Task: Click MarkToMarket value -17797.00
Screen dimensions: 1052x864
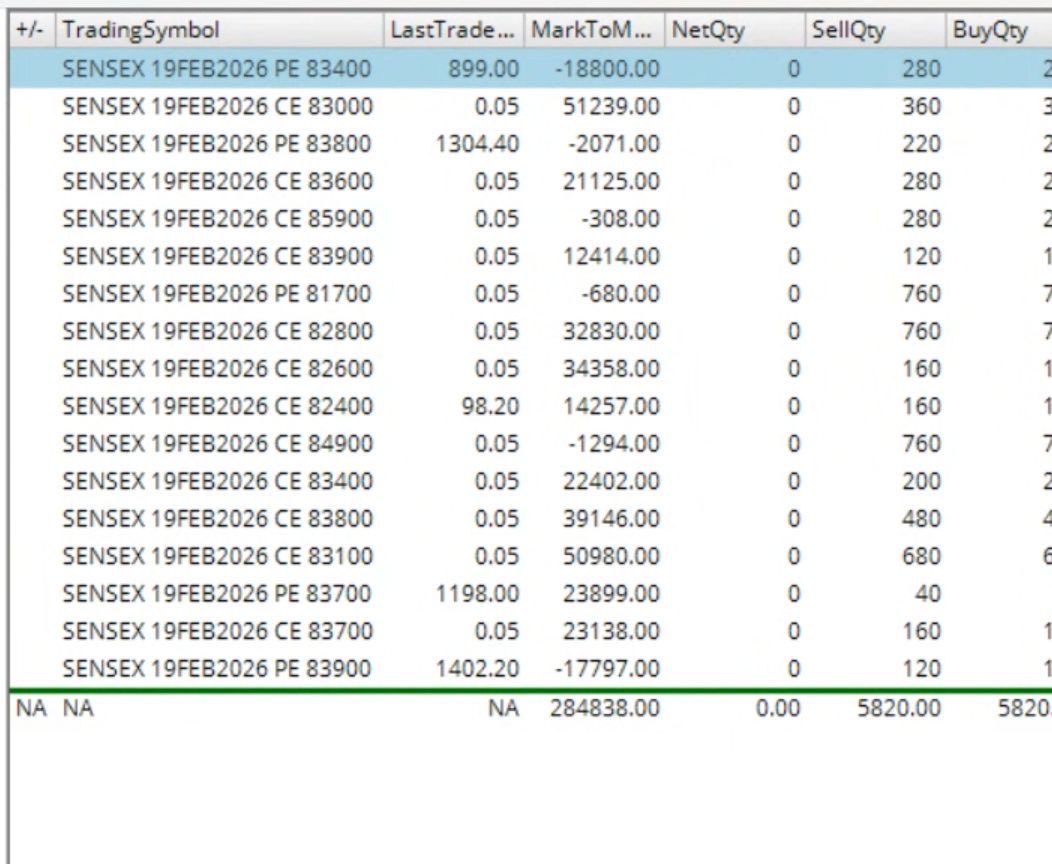Action: click(608, 669)
